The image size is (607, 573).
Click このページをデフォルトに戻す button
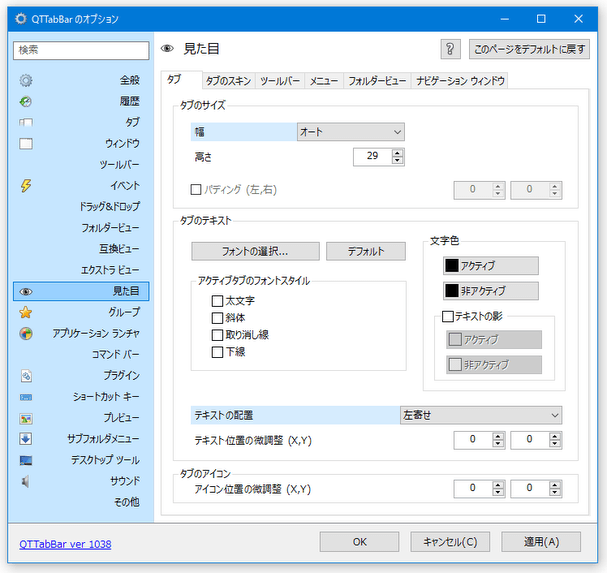[x=529, y=49]
